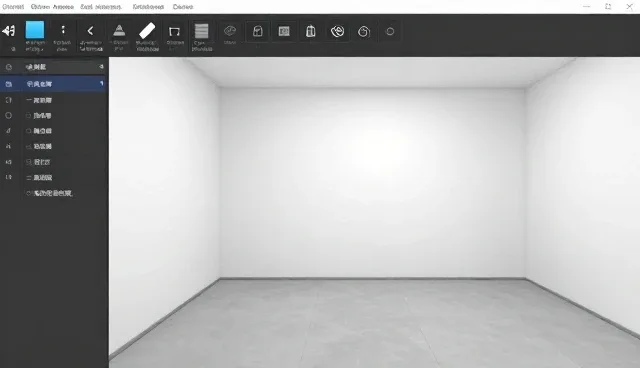The height and width of the screenshot is (368, 640).
Task: Click the gray stacked-lines panel icon
Action: pos(202,31)
